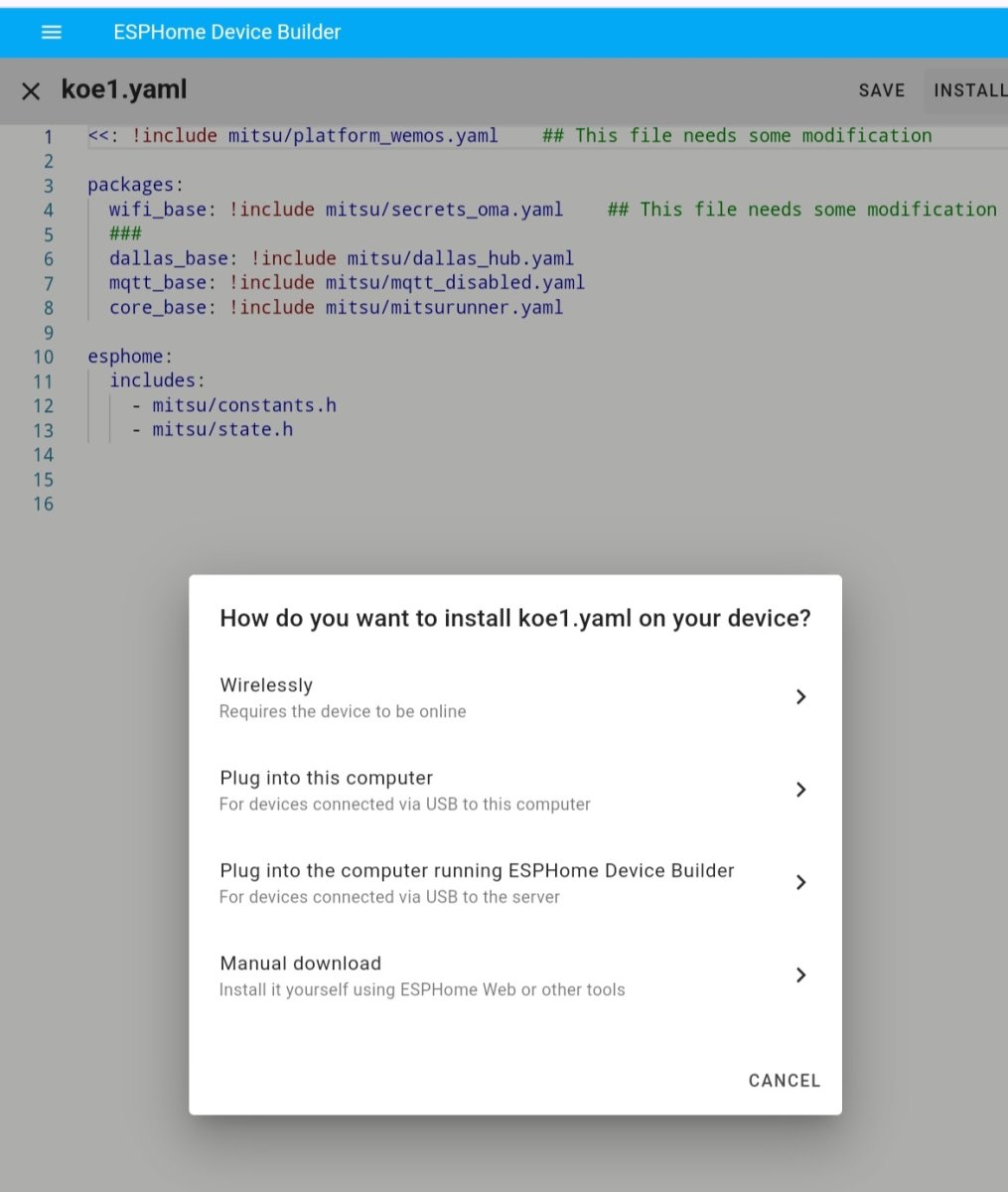The image size is (1008, 1192).
Task: Choose the Manual download option
Action: click(x=514, y=975)
